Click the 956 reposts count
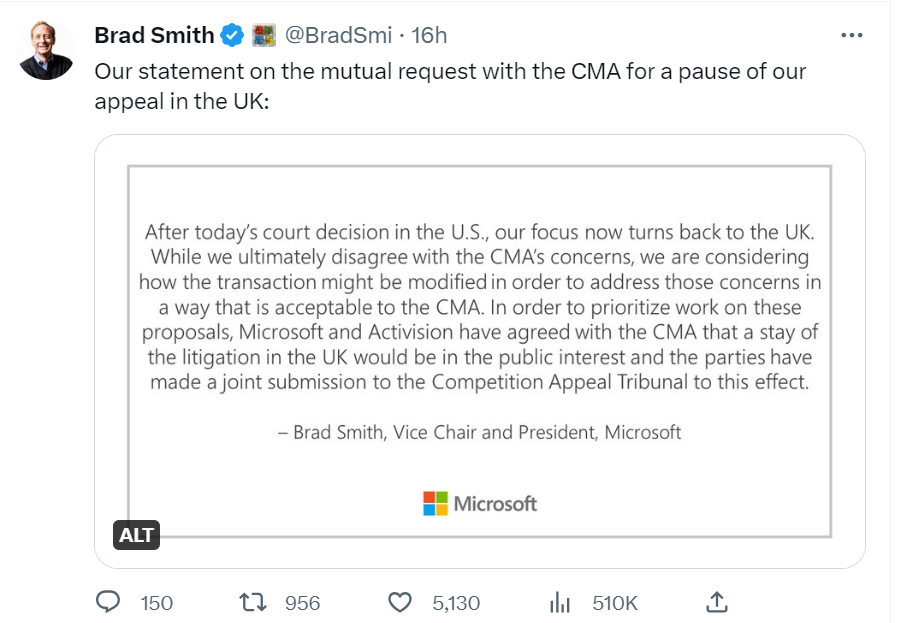The height and width of the screenshot is (623, 897). (x=303, y=603)
